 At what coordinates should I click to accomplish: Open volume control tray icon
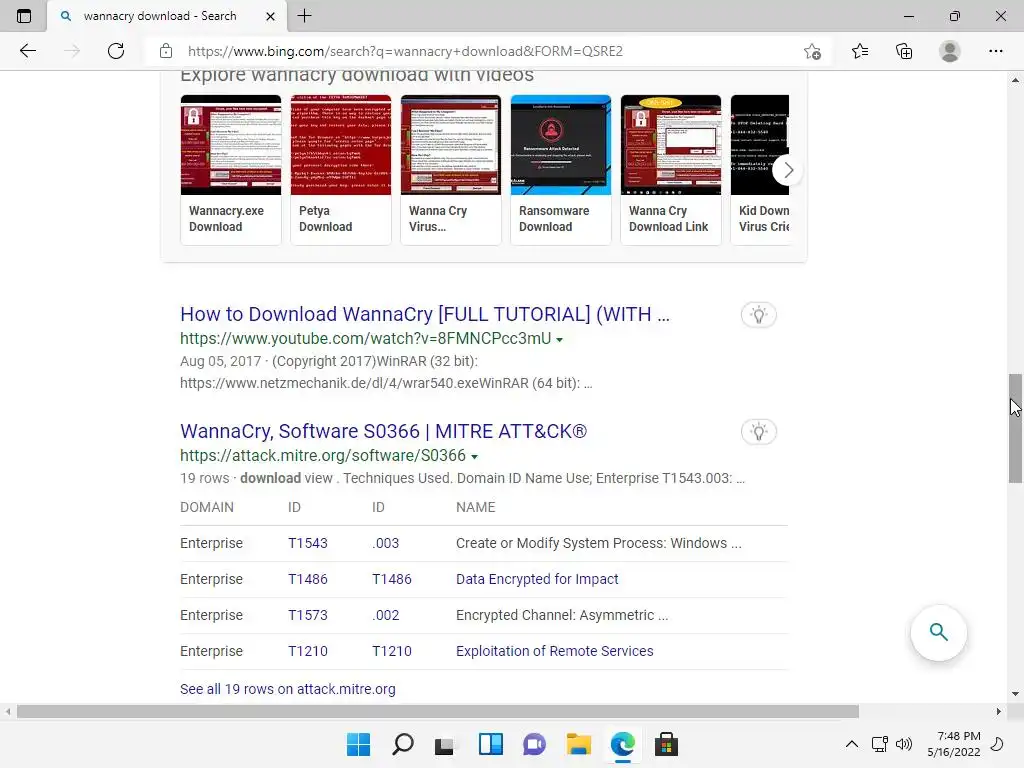904,744
